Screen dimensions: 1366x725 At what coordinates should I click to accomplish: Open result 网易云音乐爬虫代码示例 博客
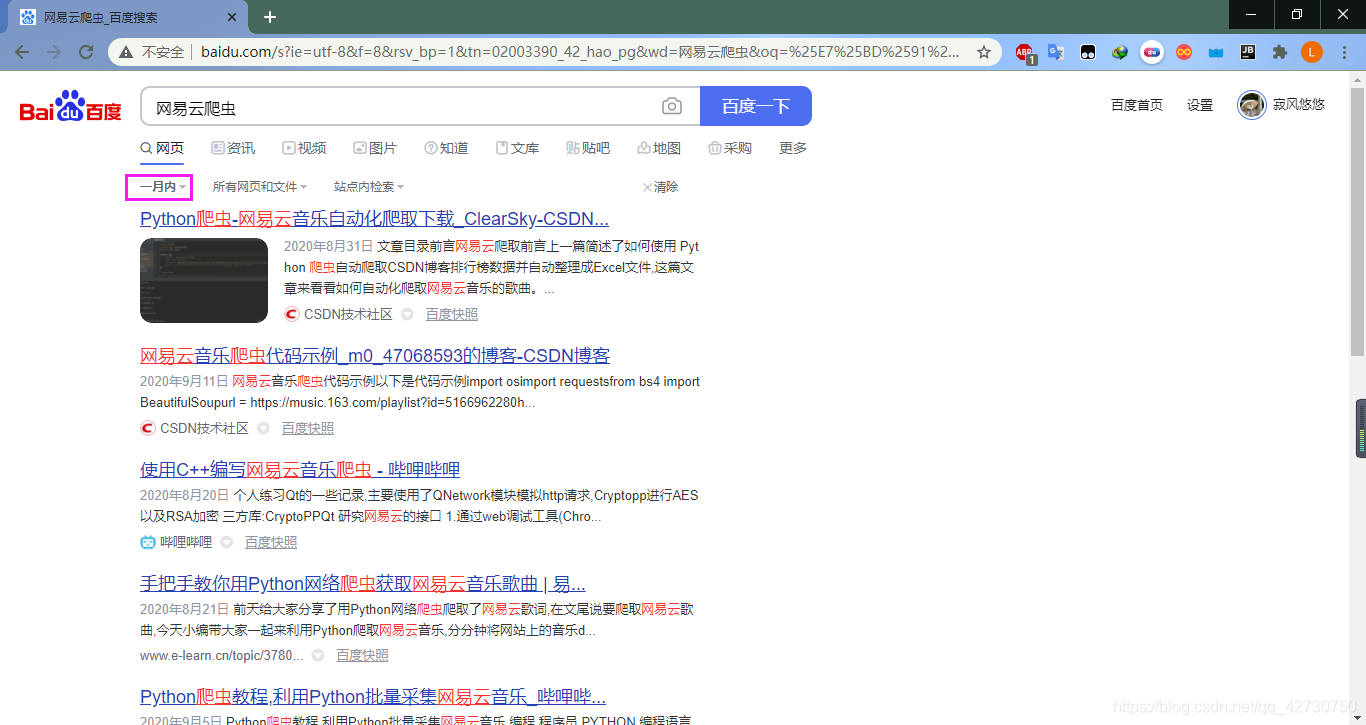(375, 356)
